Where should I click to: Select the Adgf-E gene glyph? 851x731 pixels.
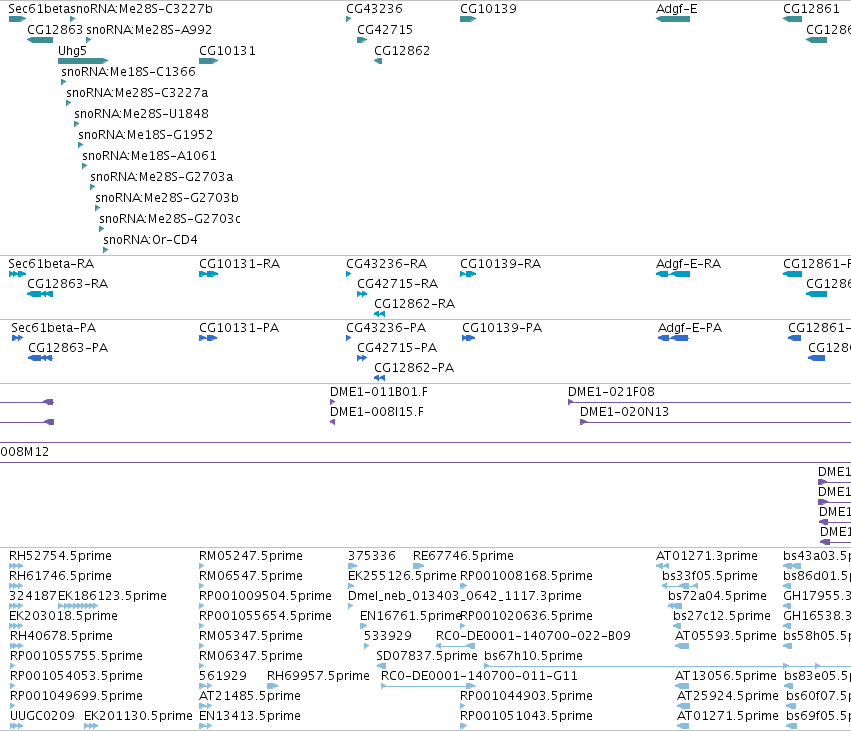pyautogui.click(x=673, y=19)
